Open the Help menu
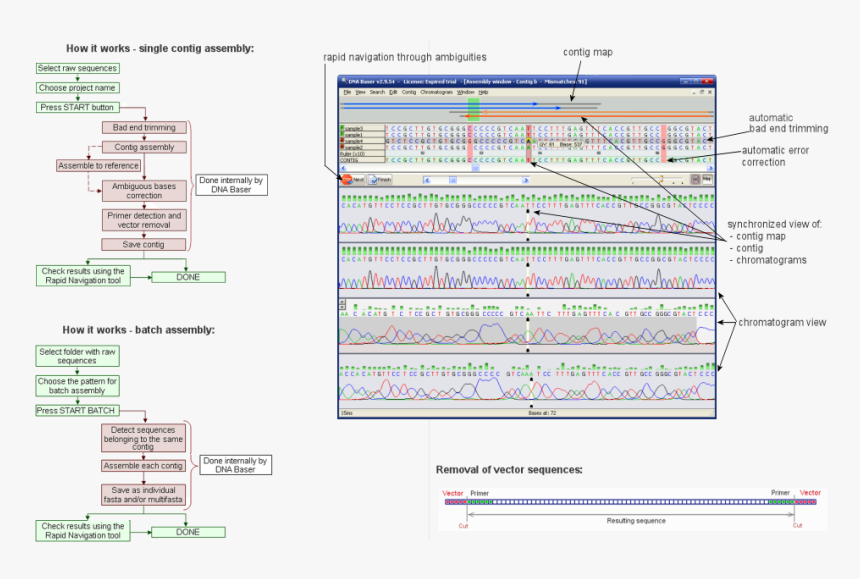860x579 pixels. click(483, 92)
